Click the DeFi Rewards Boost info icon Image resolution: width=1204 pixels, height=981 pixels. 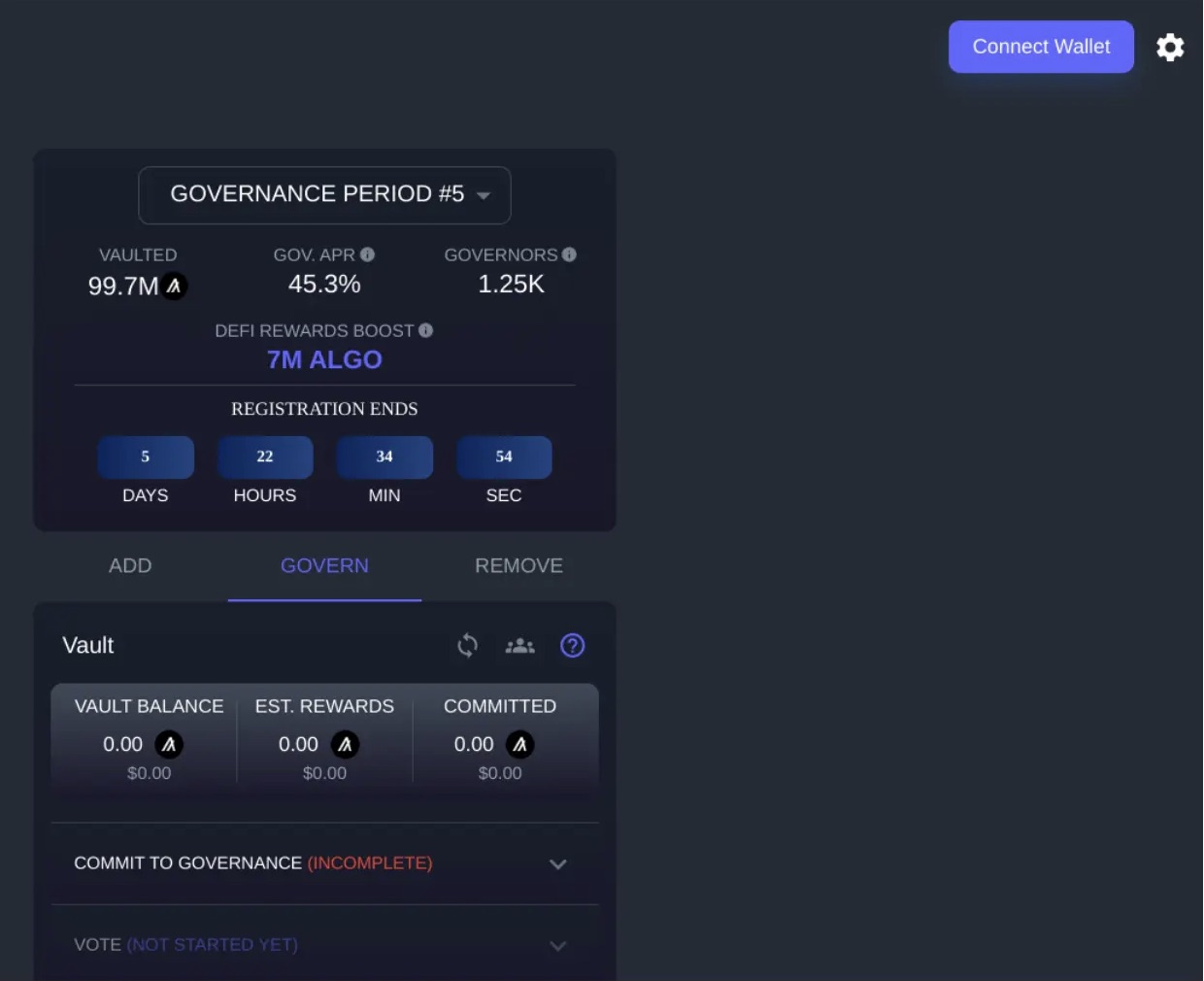(425, 330)
